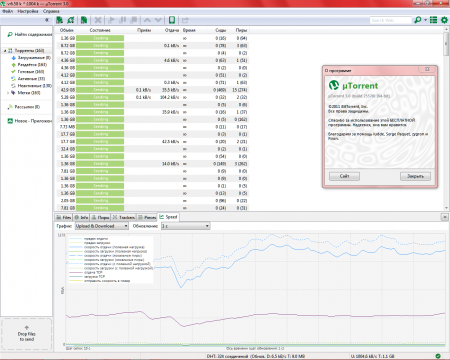450x360 pixels.
Task: Select the Раздаётся category
Action: click(29, 65)
